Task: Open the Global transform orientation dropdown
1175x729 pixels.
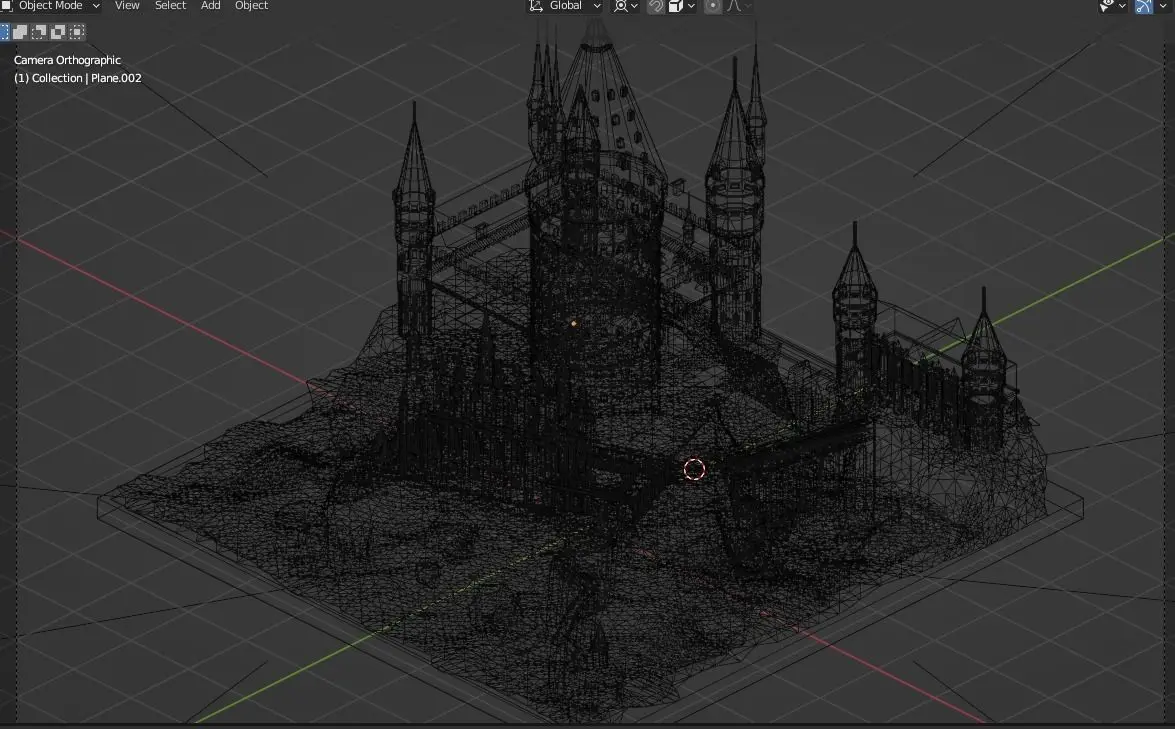Action: tap(565, 6)
